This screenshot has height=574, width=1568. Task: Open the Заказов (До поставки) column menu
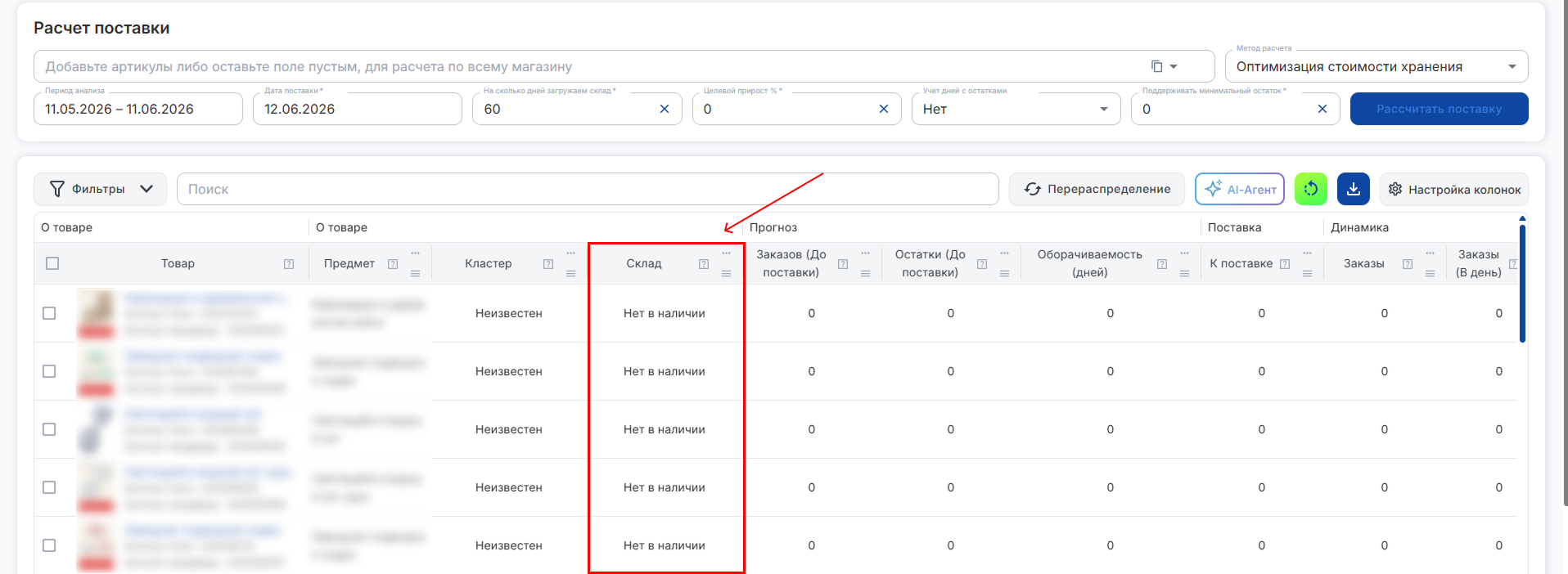click(865, 273)
